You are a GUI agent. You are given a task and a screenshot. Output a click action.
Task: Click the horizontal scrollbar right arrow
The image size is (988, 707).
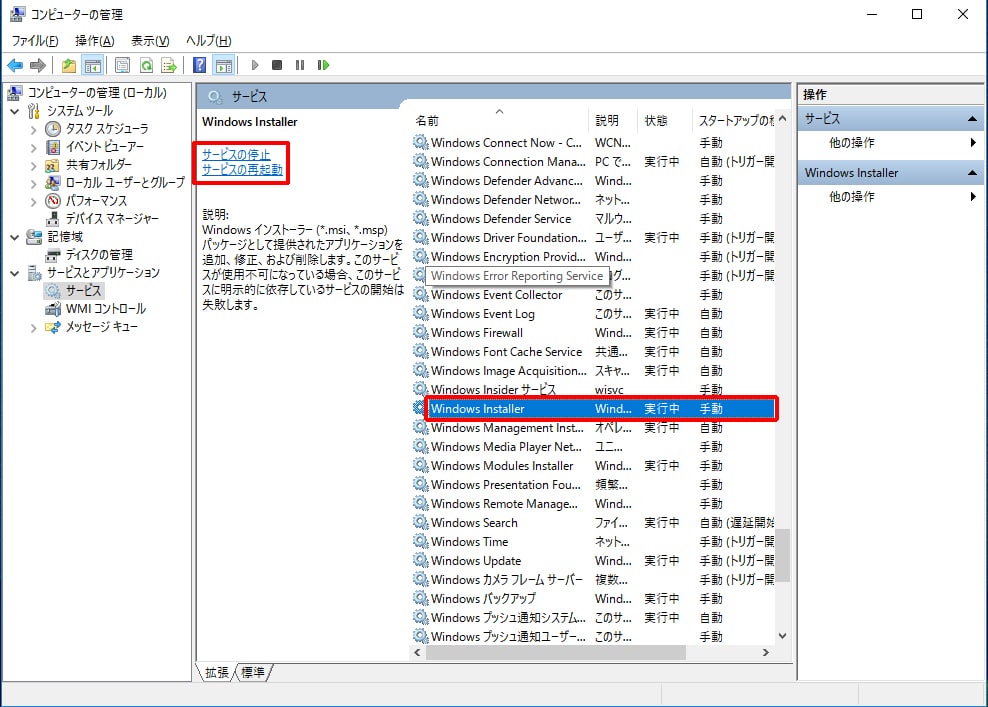point(766,652)
